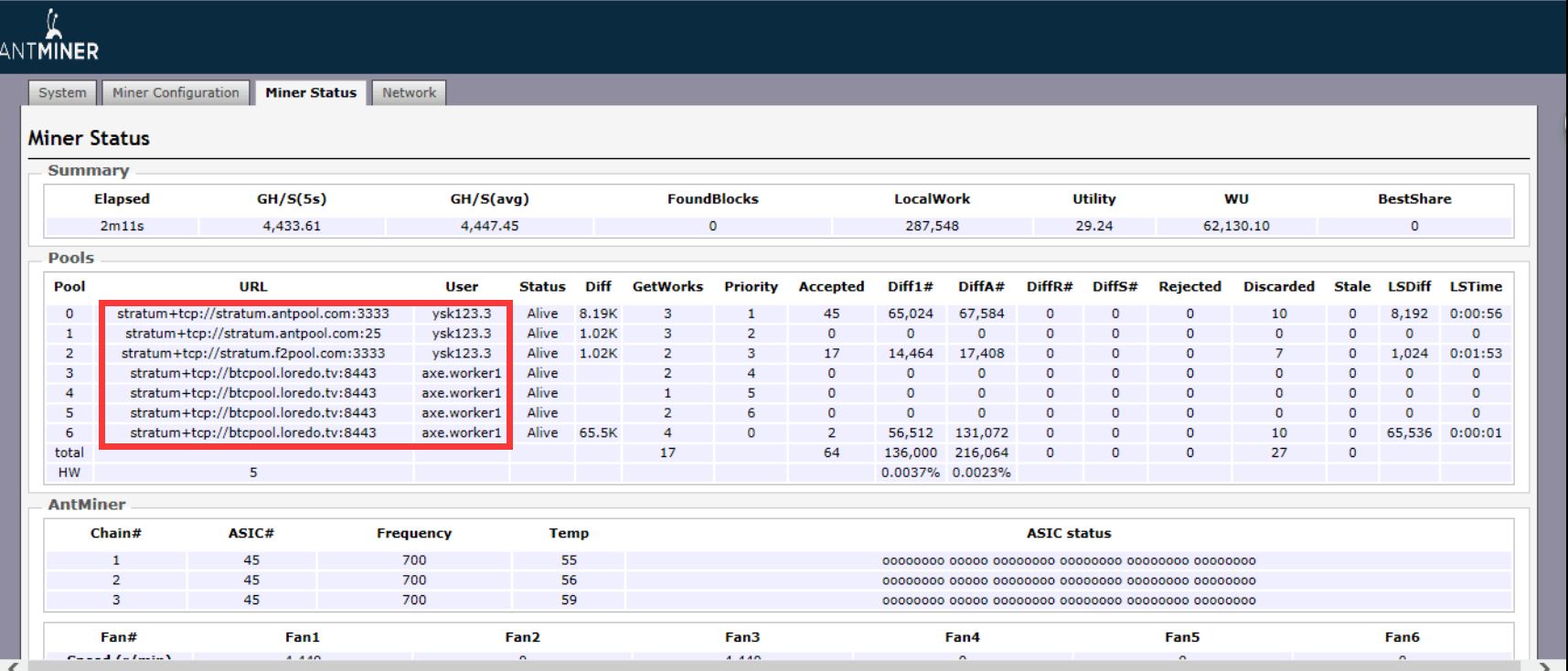1568x671 pixels.
Task: Open the Network tab
Action: [409, 93]
